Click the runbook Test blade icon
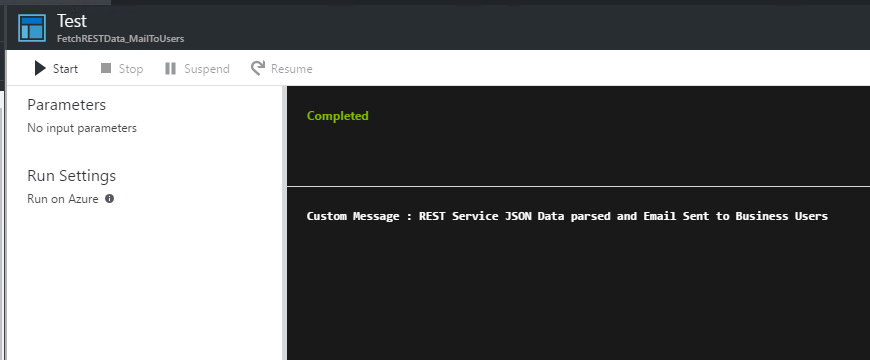Image resolution: width=870 pixels, height=360 pixels. pyautogui.click(x=32, y=28)
